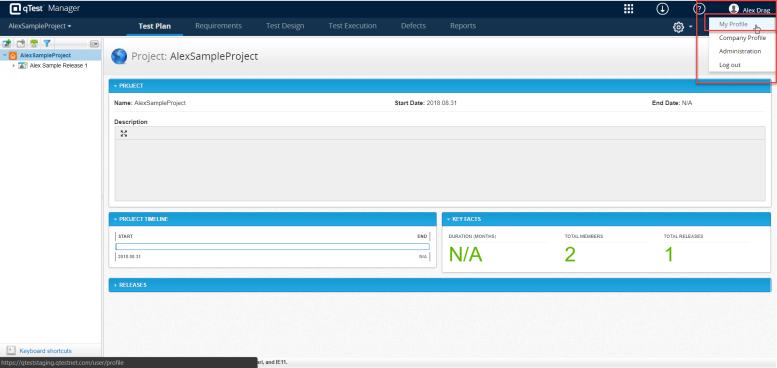Viewport: 777px width, 368px height.
Task: Click the keyboard shortcuts icon
Action: click(x=11, y=351)
